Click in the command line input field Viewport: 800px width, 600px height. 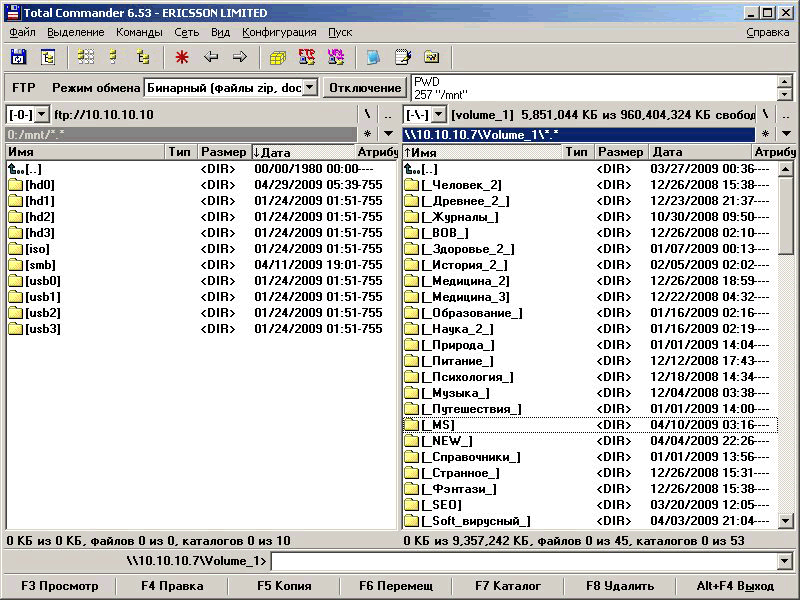[524, 561]
